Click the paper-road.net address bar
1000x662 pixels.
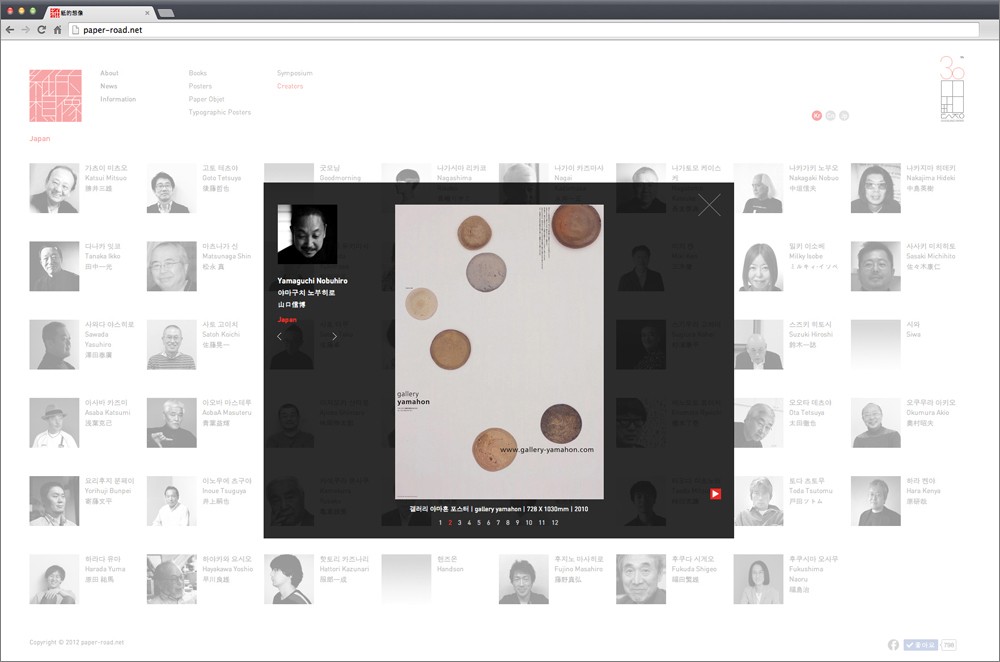tap(523, 29)
